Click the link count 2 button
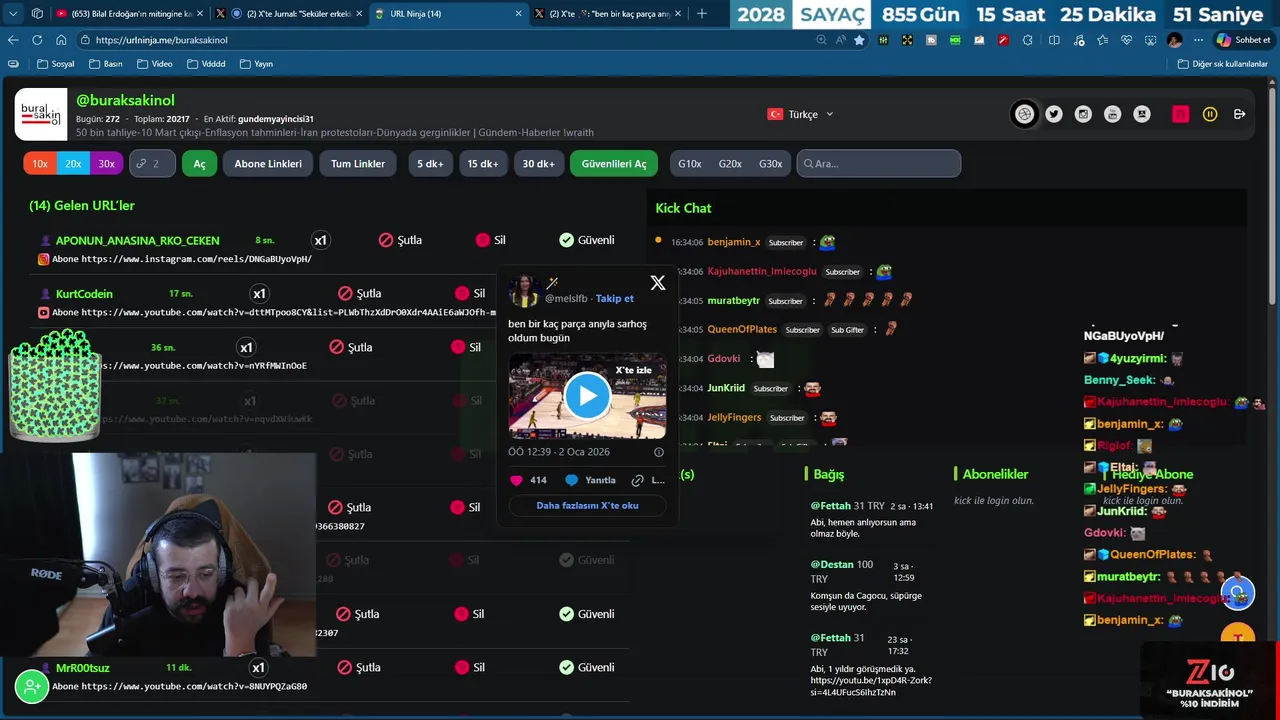This screenshot has height=720, width=1280. (x=152, y=163)
